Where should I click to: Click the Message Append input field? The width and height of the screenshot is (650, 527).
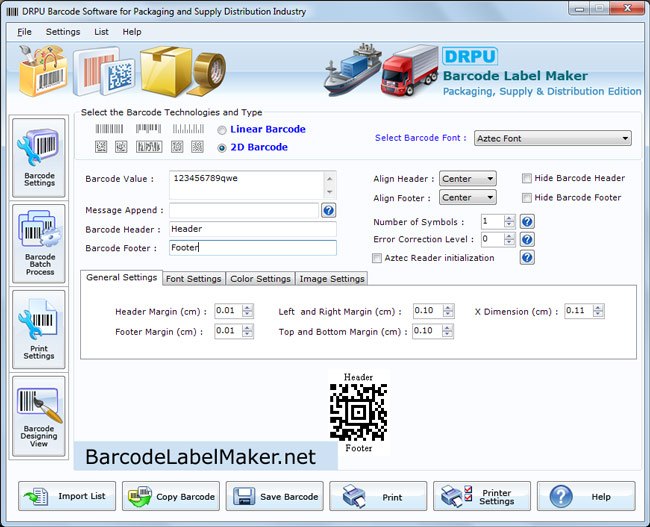244,211
